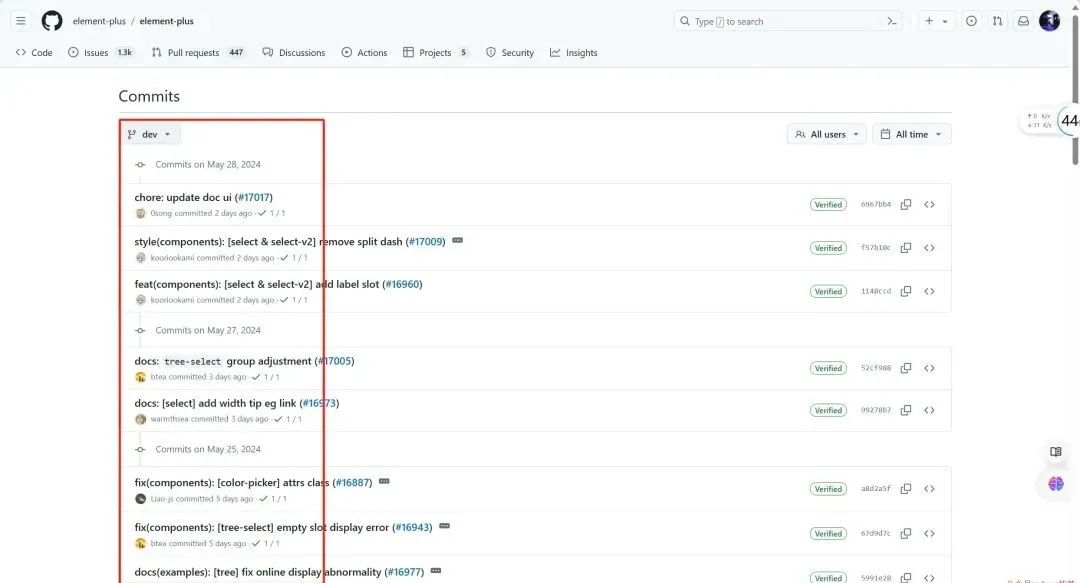The width and height of the screenshot is (1080, 583).
Task: Open the dev branch selector
Action: pos(151,133)
